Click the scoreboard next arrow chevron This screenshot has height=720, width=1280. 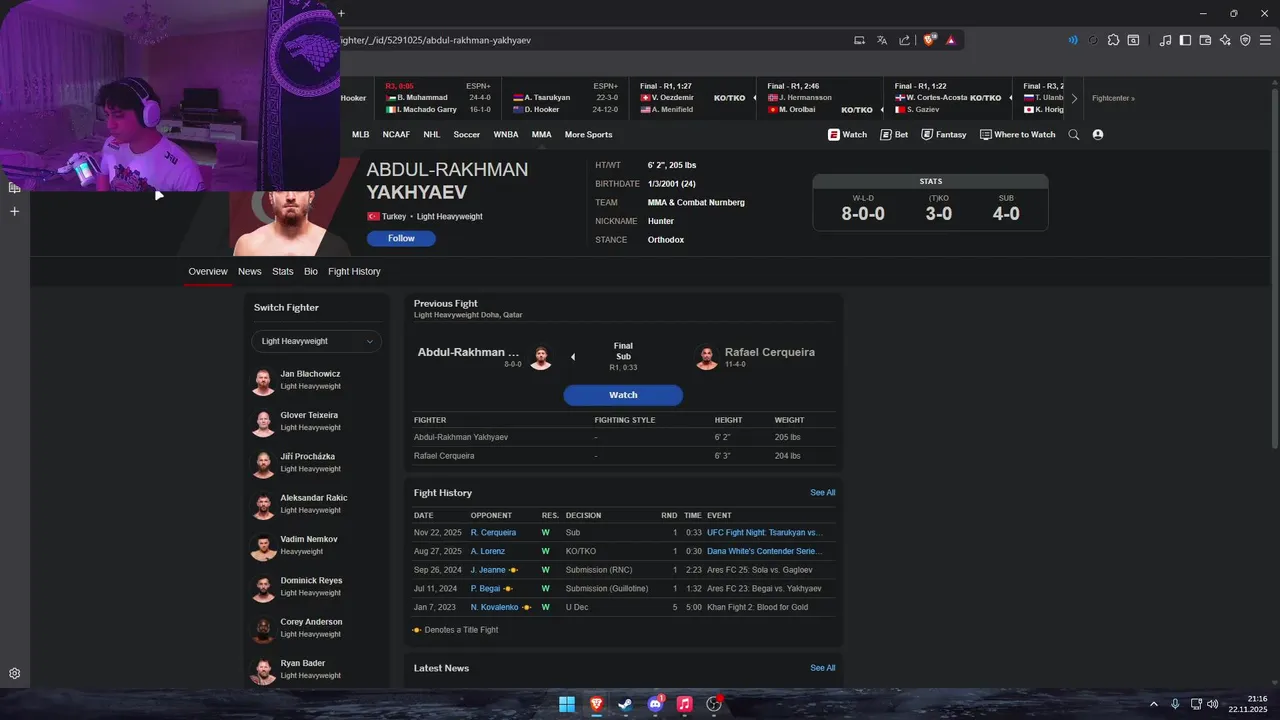(1074, 98)
